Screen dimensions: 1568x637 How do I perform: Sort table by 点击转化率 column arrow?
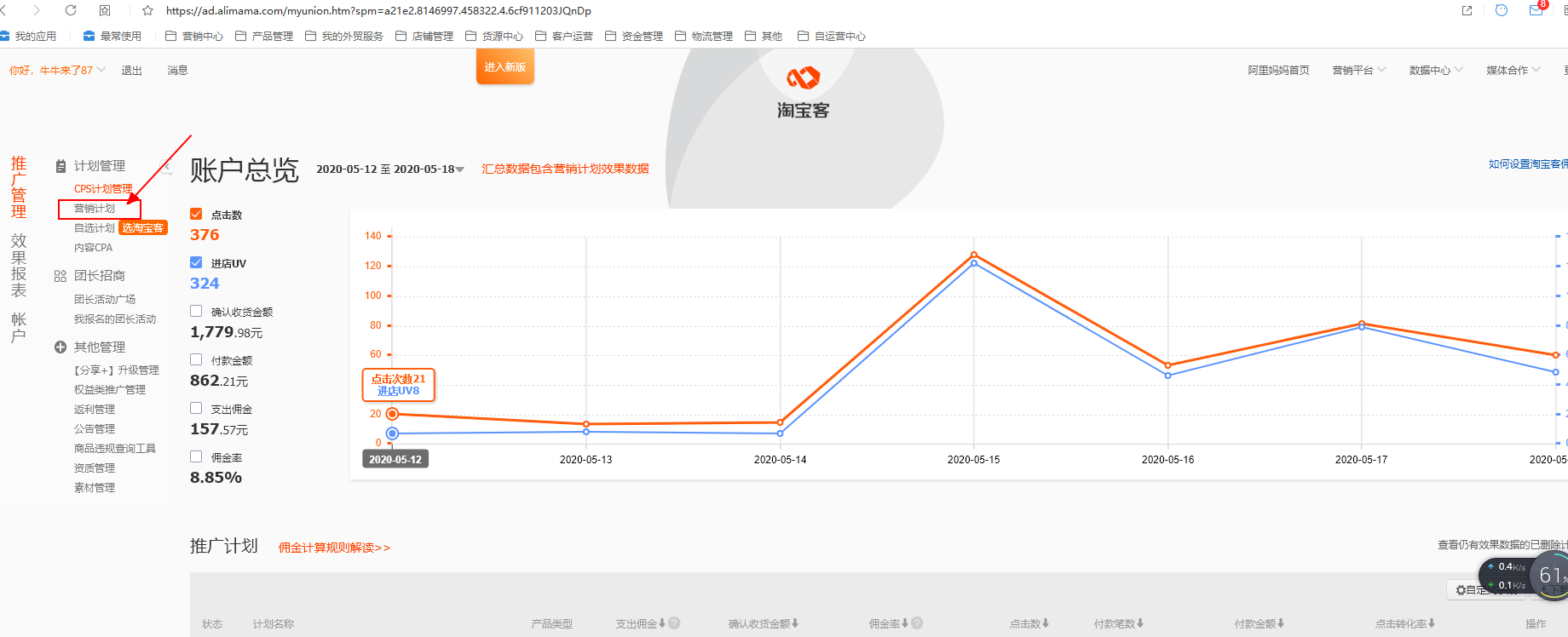[1432, 623]
